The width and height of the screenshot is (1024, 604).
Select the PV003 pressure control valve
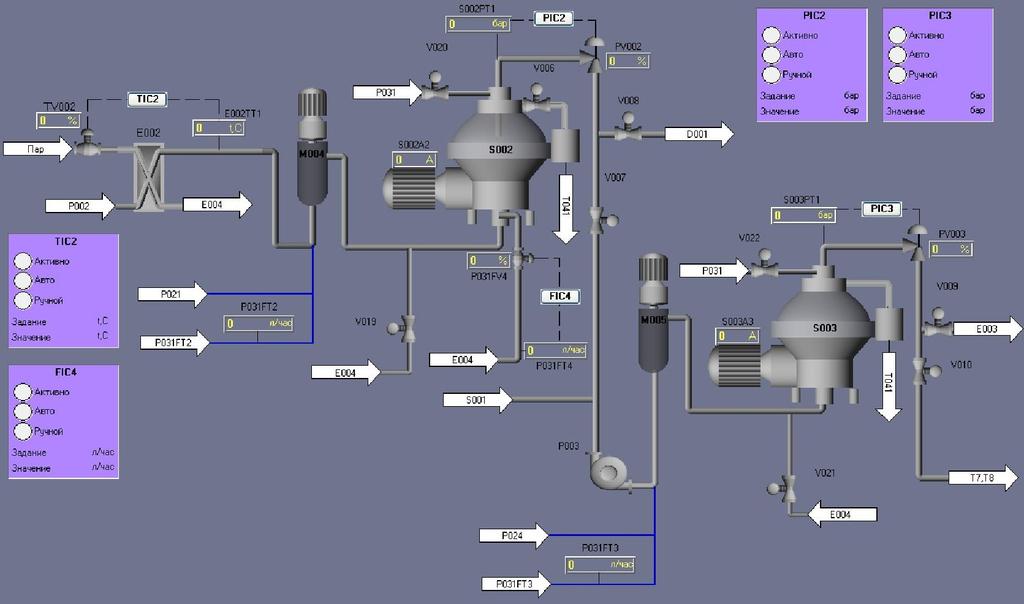916,241
